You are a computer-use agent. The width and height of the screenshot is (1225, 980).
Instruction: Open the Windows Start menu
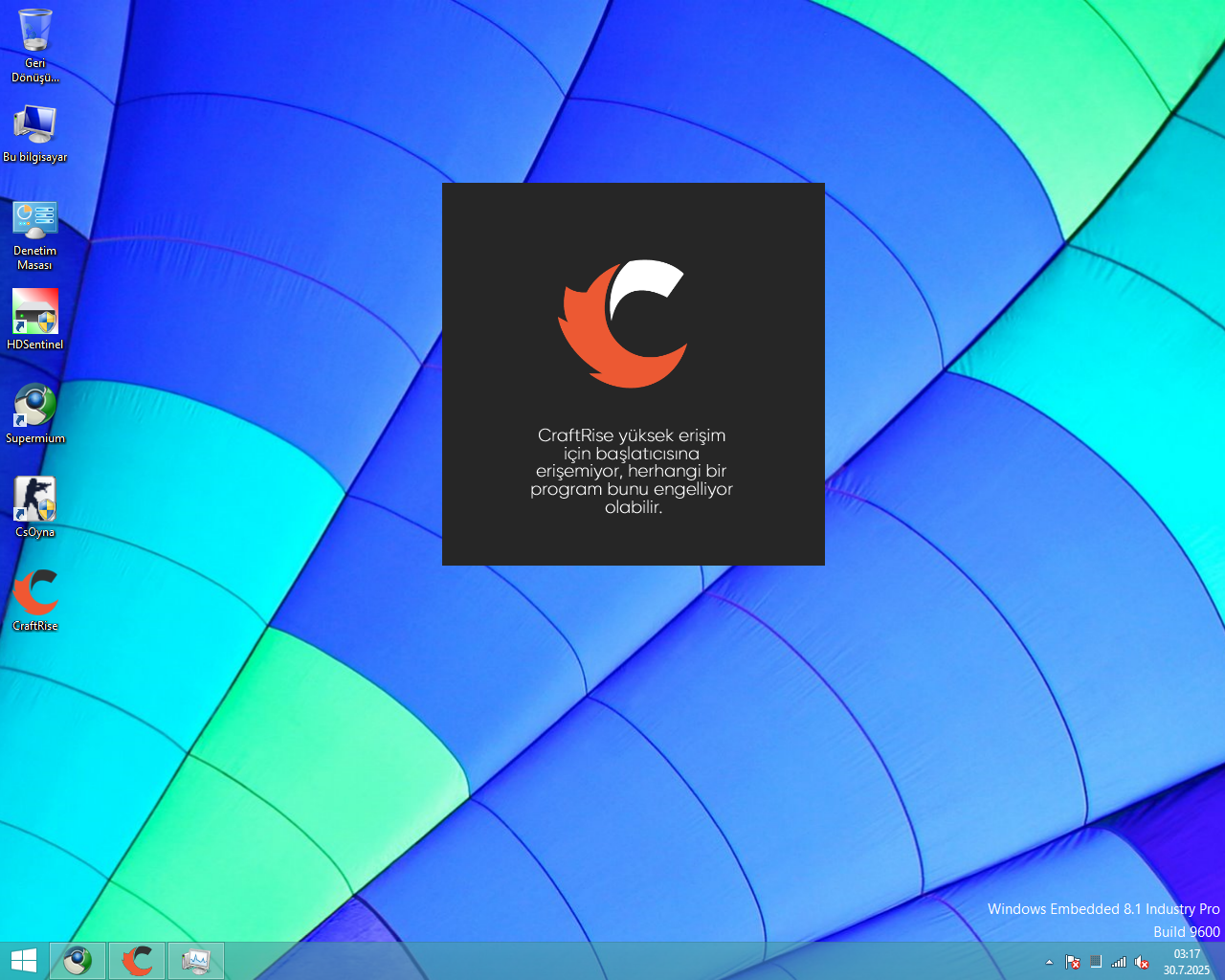pos(24,961)
